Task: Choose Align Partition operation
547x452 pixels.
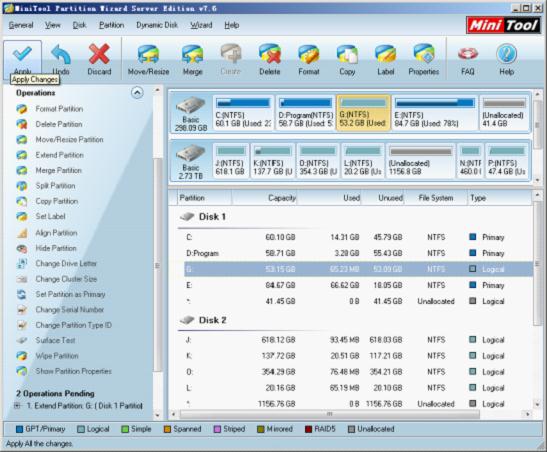Action: pos(56,233)
